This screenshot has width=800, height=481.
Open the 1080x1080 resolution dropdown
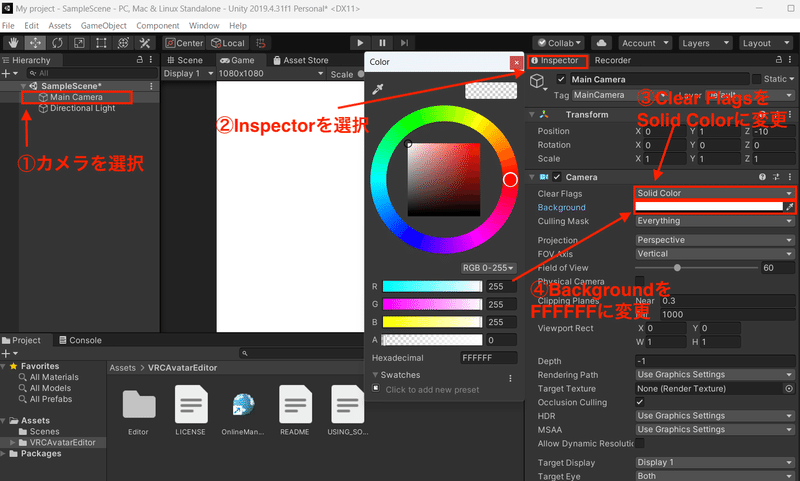click(x=271, y=73)
